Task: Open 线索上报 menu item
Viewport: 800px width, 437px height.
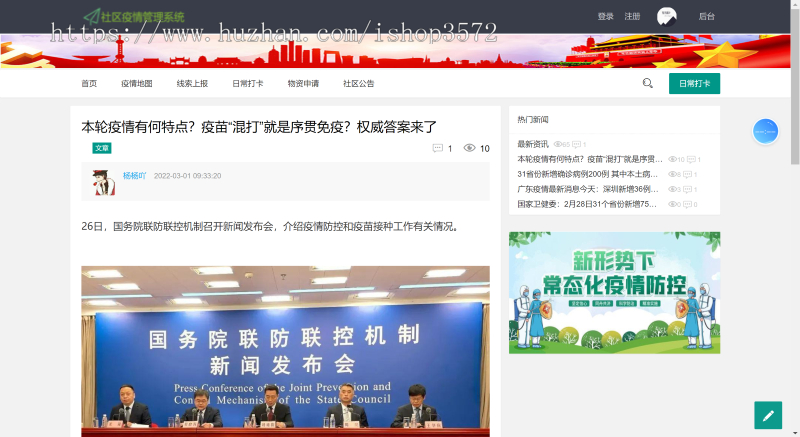Action: point(192,83)
